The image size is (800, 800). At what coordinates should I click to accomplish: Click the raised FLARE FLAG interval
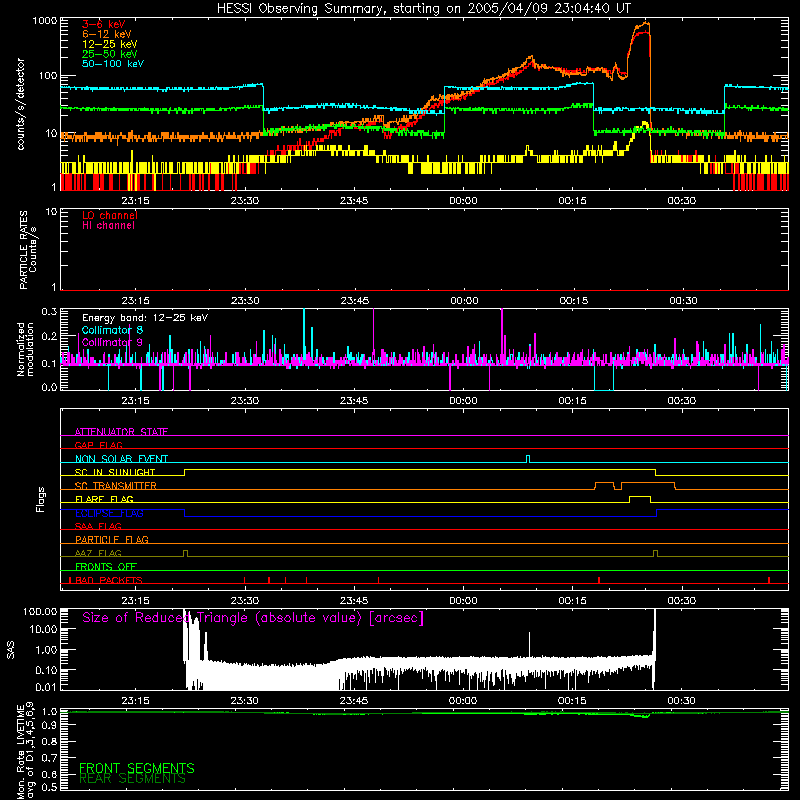(x=640, y=498)
